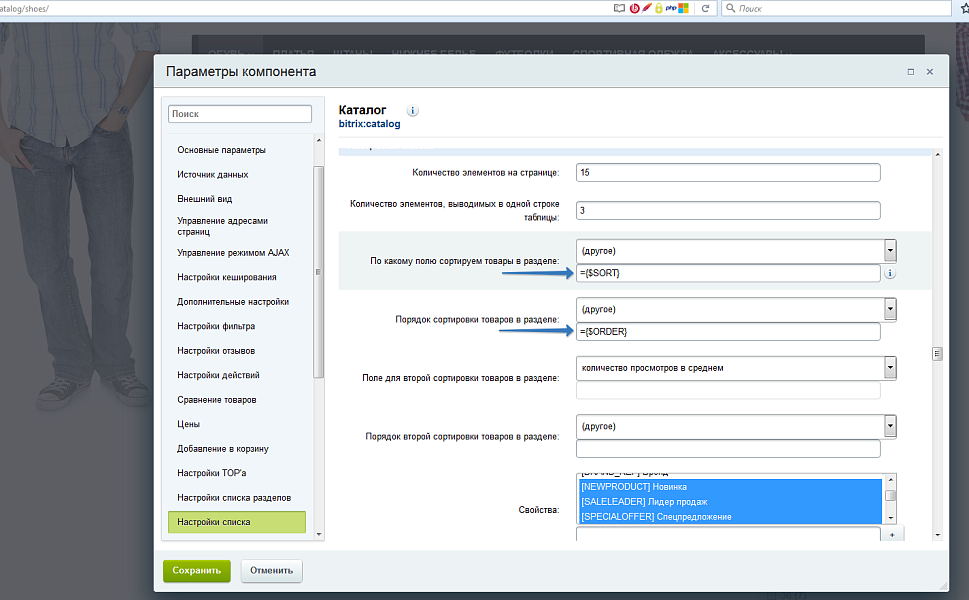
Task: Select 'Настройки фильтра' in the sidebar
Action: click(x=218, y=326)
